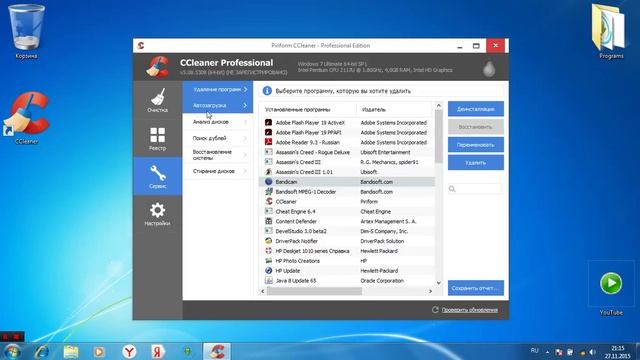Click the Windows Start button
Viewport: 640px width, 360px height.
click(12, 351)
